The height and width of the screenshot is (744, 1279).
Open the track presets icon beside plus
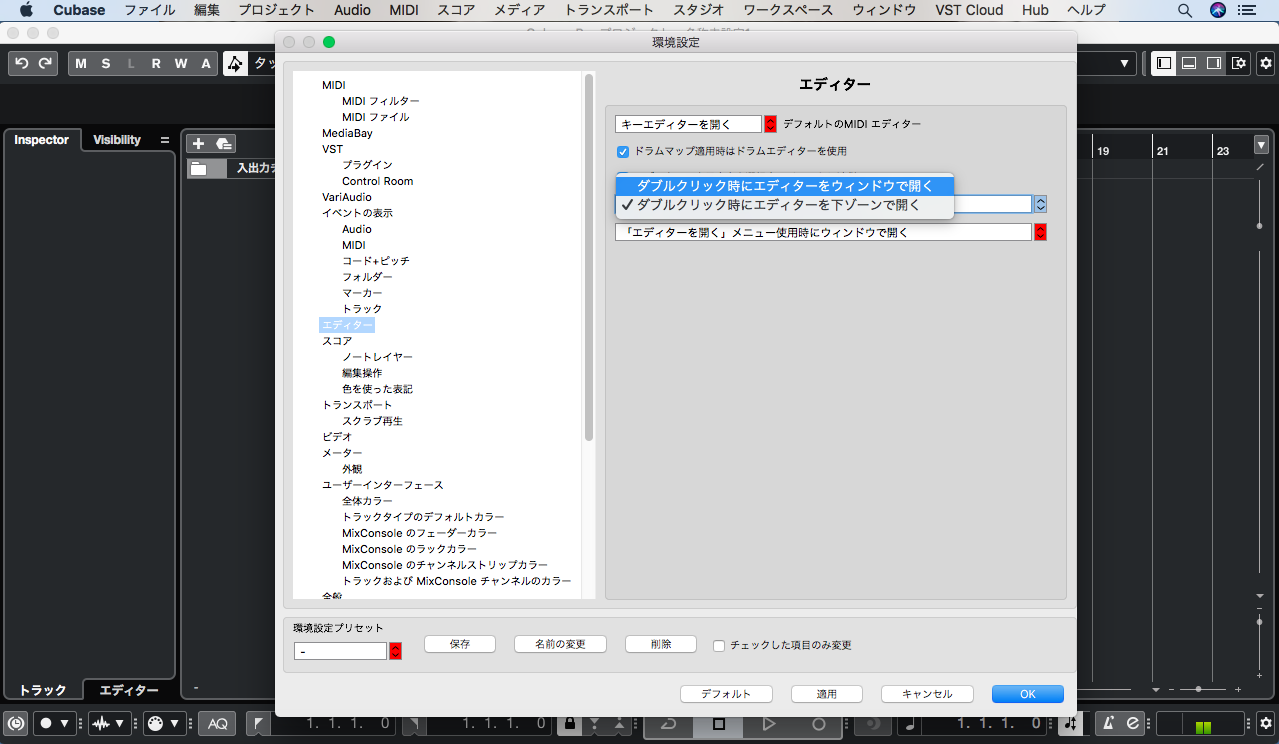point(224,143)
